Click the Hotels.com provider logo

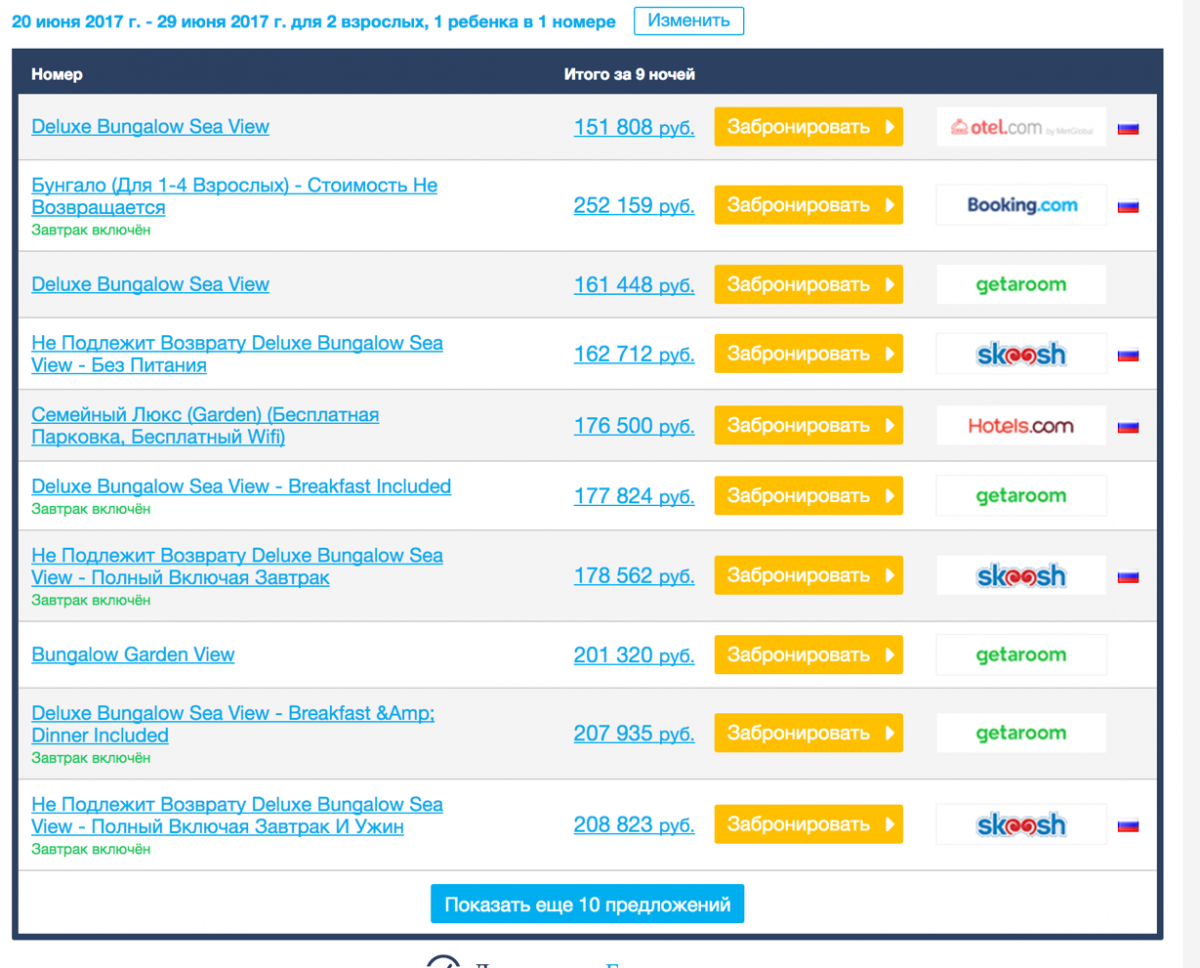tap(1021, 426)
